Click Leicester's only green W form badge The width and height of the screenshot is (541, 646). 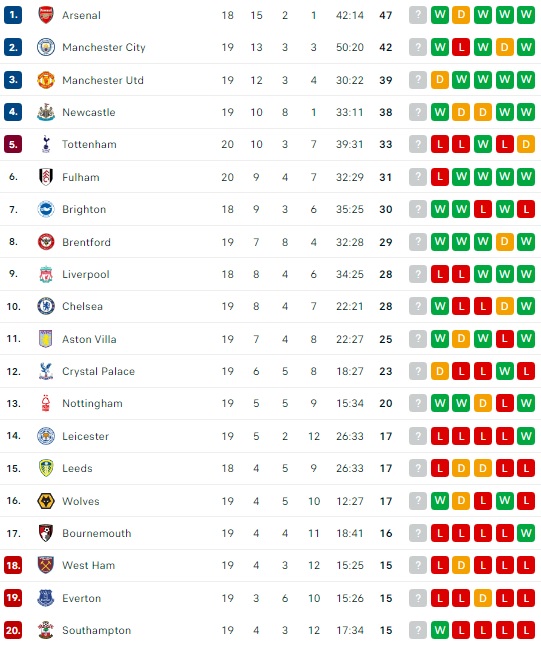click(x=526, y=436)
